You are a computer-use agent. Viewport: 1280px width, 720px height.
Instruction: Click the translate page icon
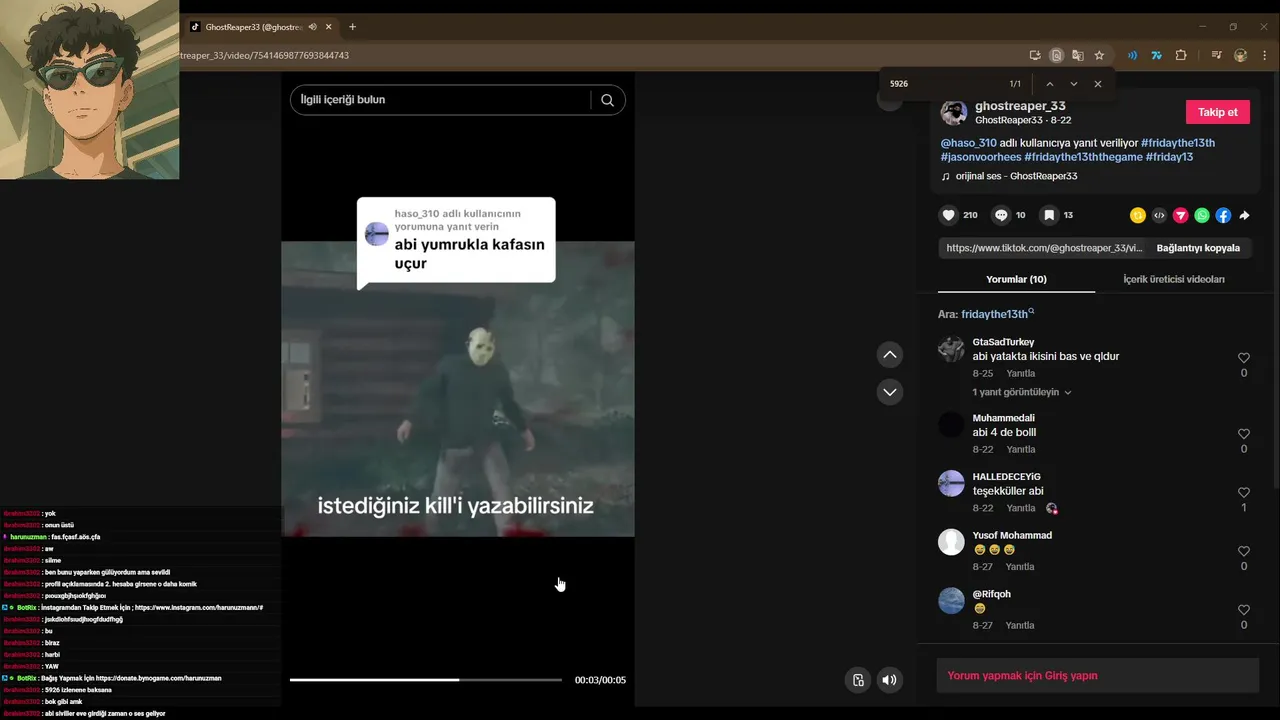pyautogui.click(x=1077, y=55)
